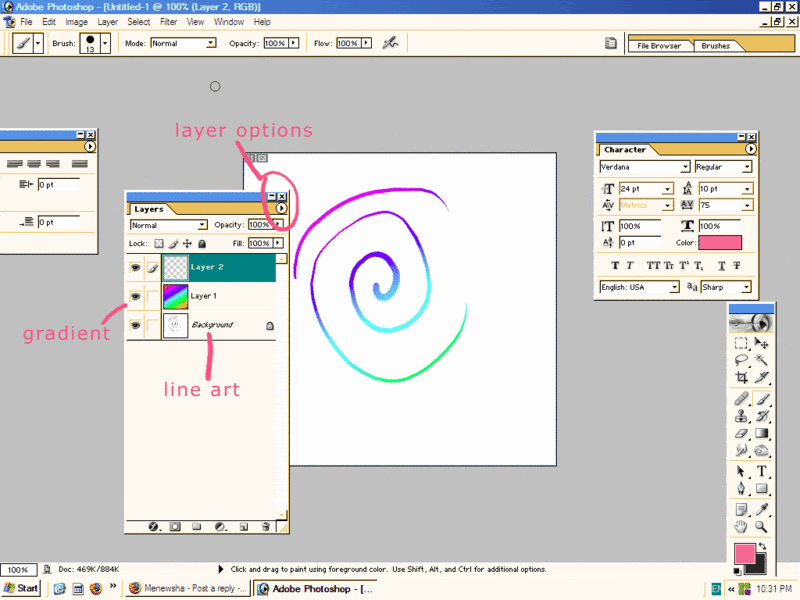Enable airbrush mode in options bar
Image resolution: width=800 pixels, height=600 pixels.
tap(391, 43)
